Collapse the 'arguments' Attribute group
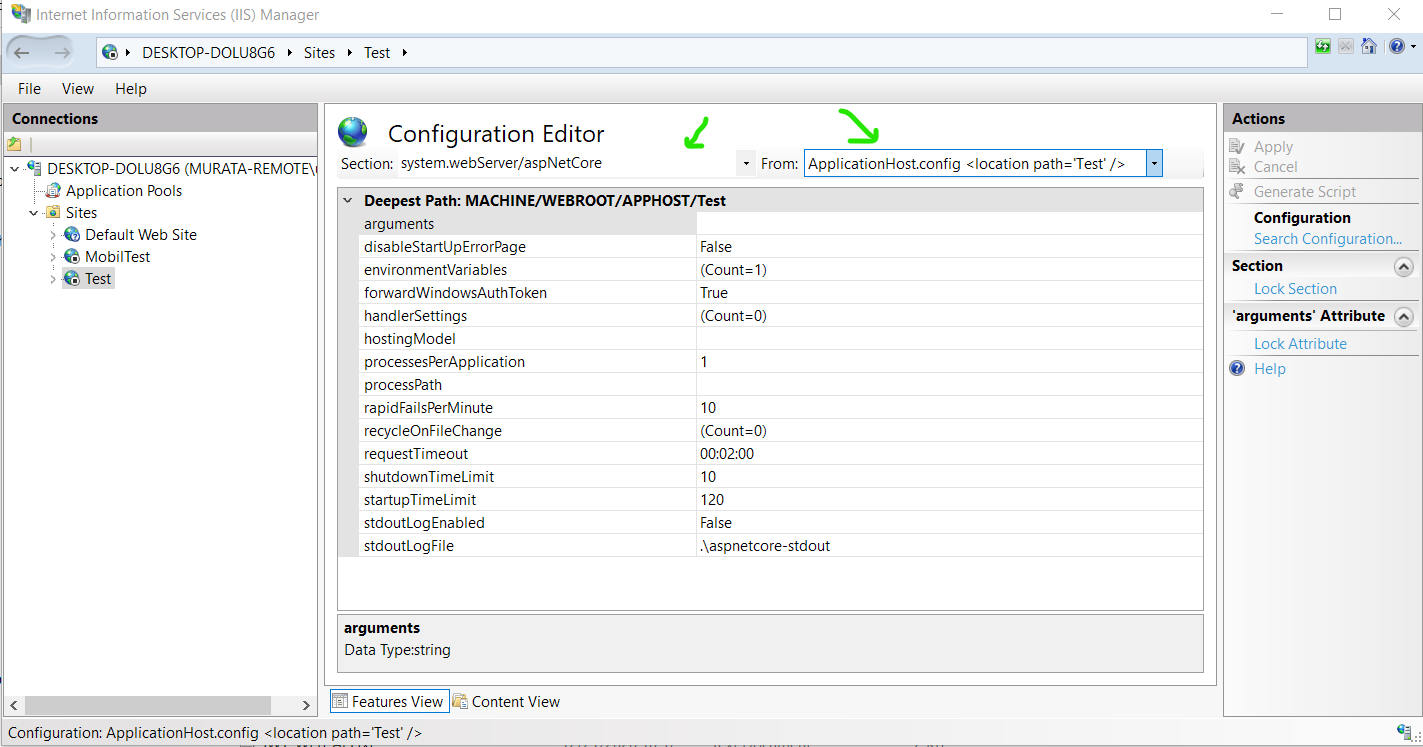 coord(1404,316)
